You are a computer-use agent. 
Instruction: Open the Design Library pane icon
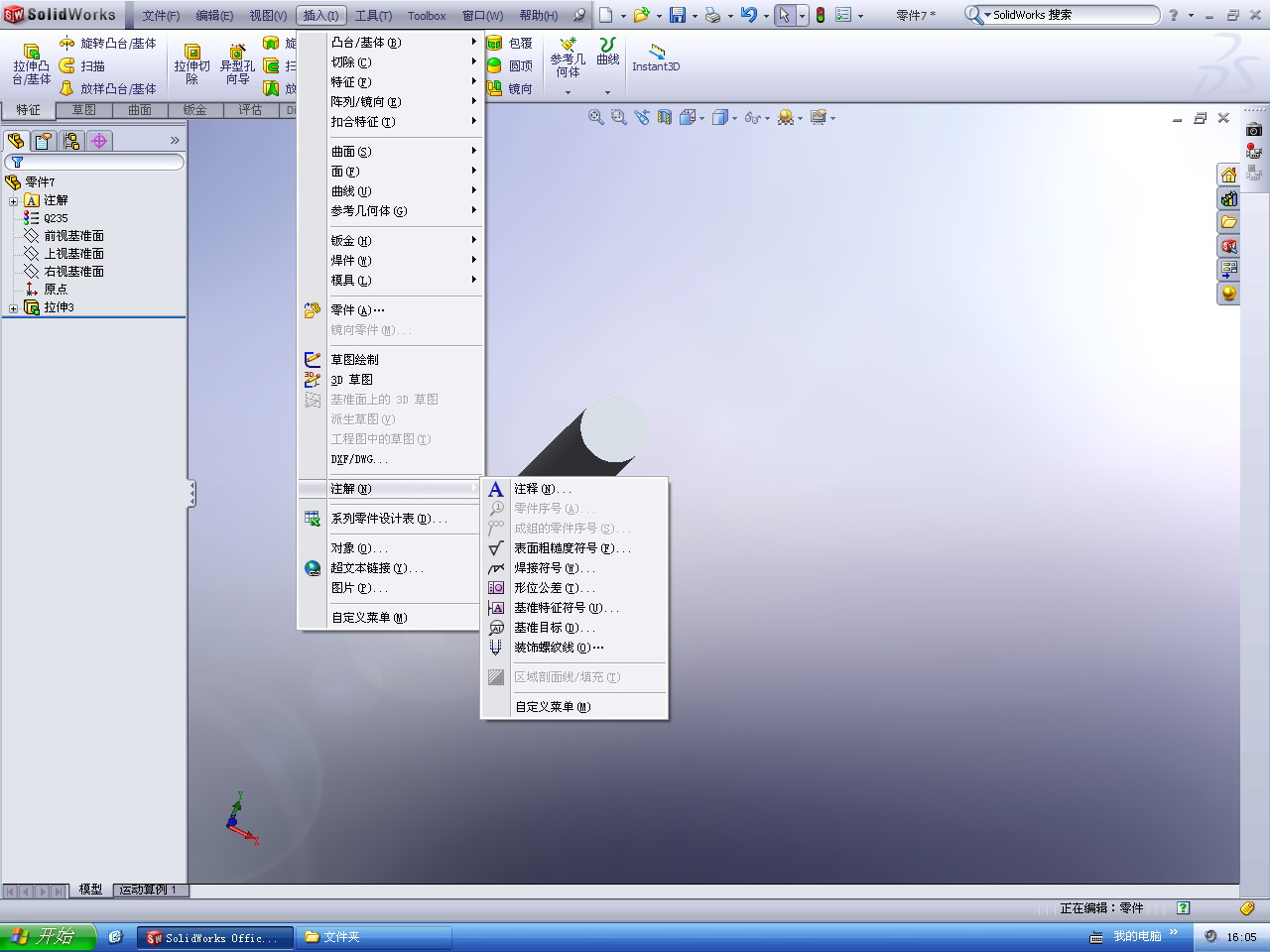click(x=1228, y=199)
